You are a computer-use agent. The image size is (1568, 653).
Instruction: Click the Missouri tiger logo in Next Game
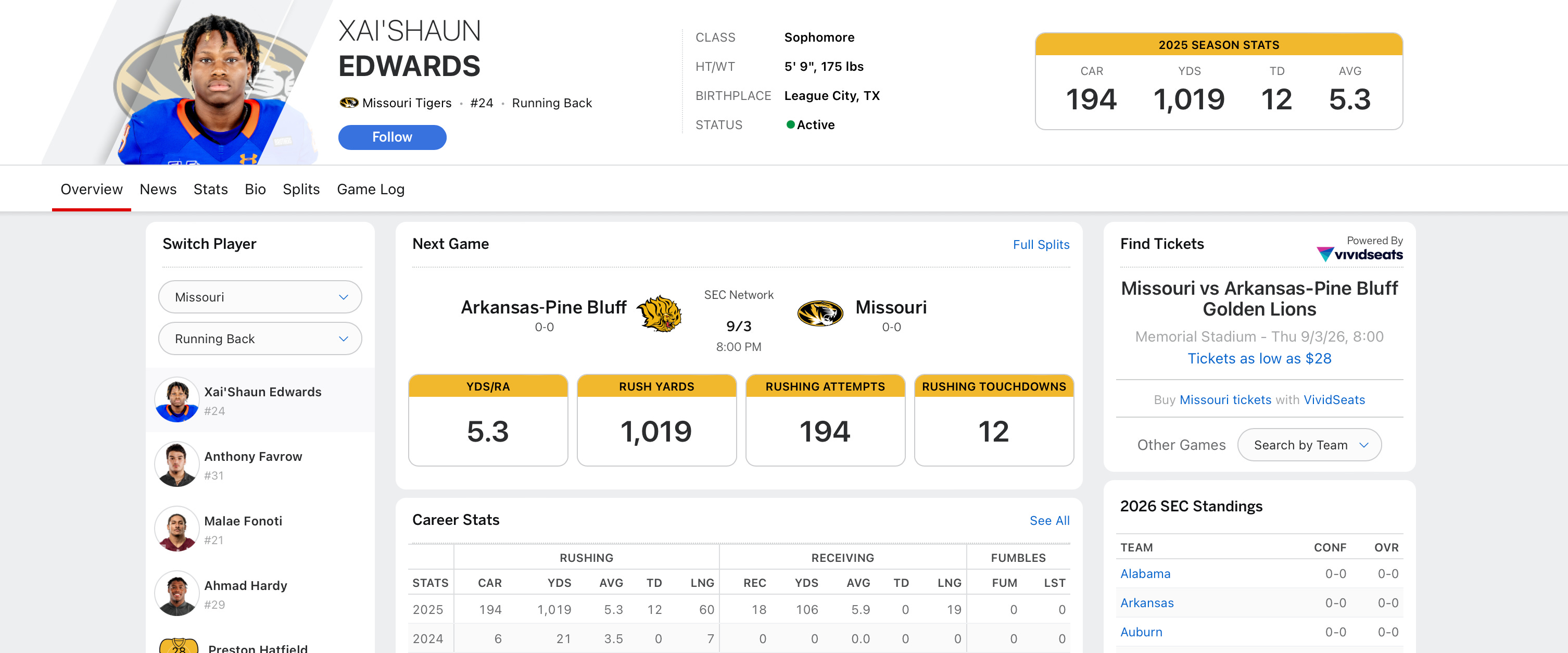[x=820, y=313]
